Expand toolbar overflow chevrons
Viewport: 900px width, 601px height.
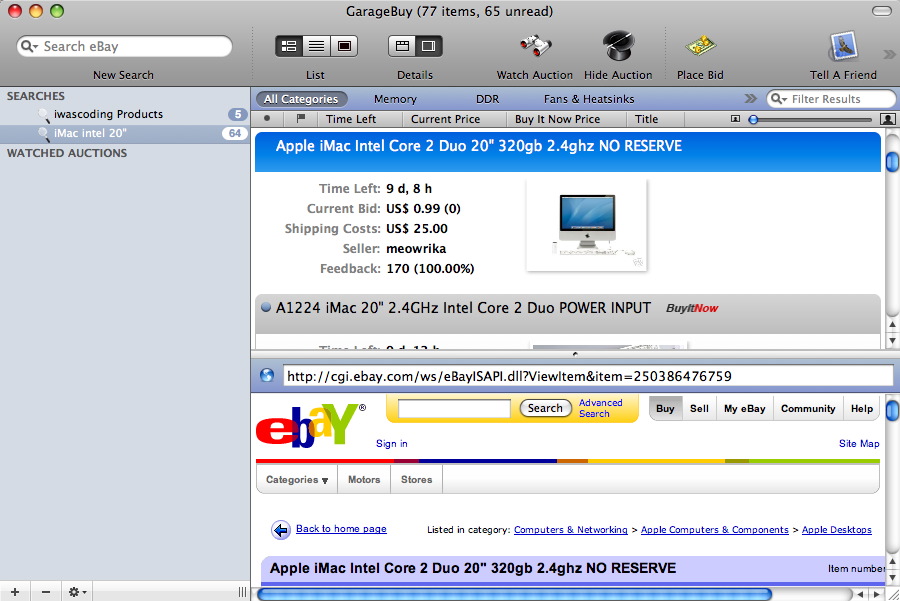click(x=889, y=55)
